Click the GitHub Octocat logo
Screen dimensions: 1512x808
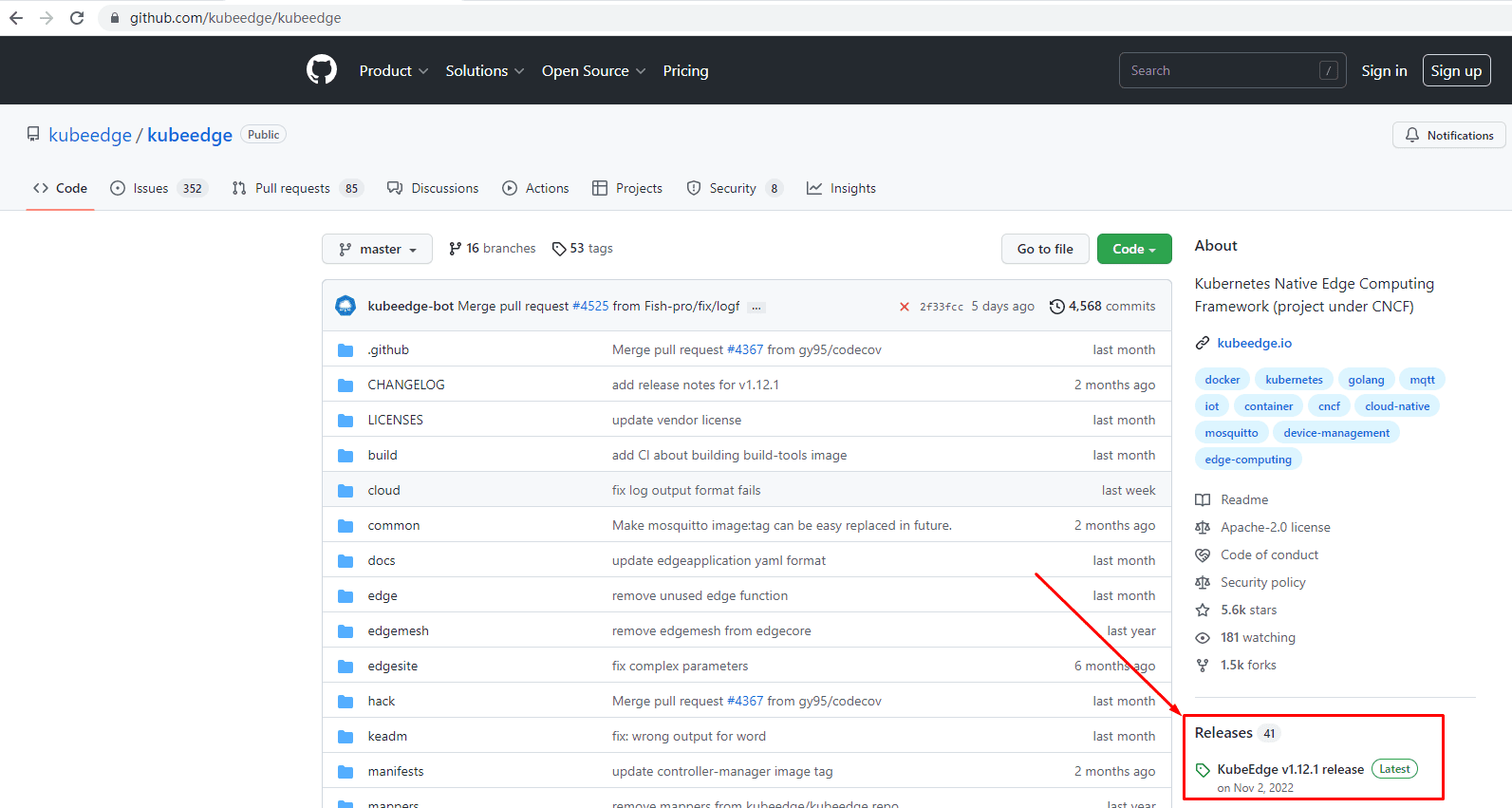[322, 70]
